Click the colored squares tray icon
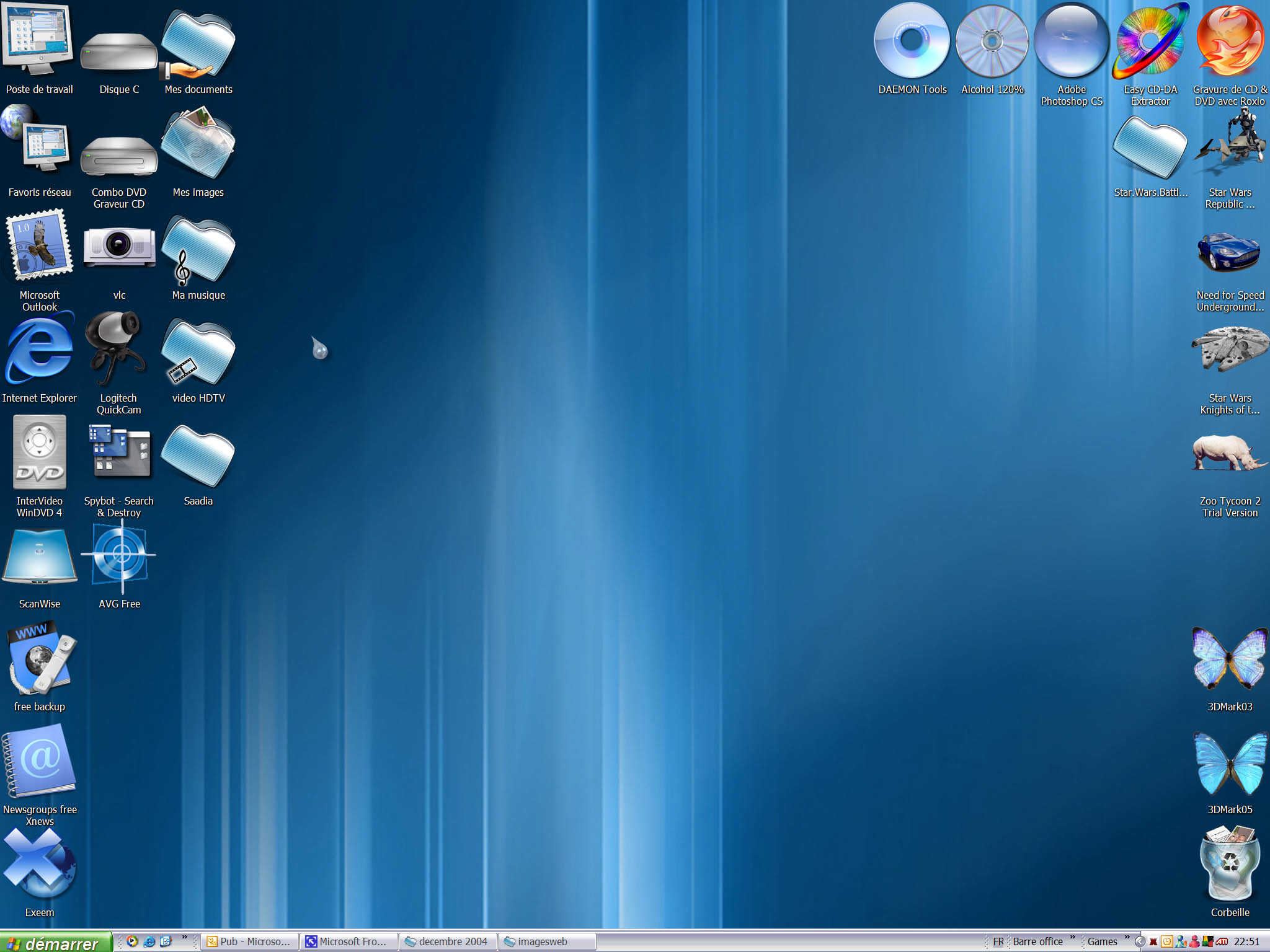 point(1207,942)
